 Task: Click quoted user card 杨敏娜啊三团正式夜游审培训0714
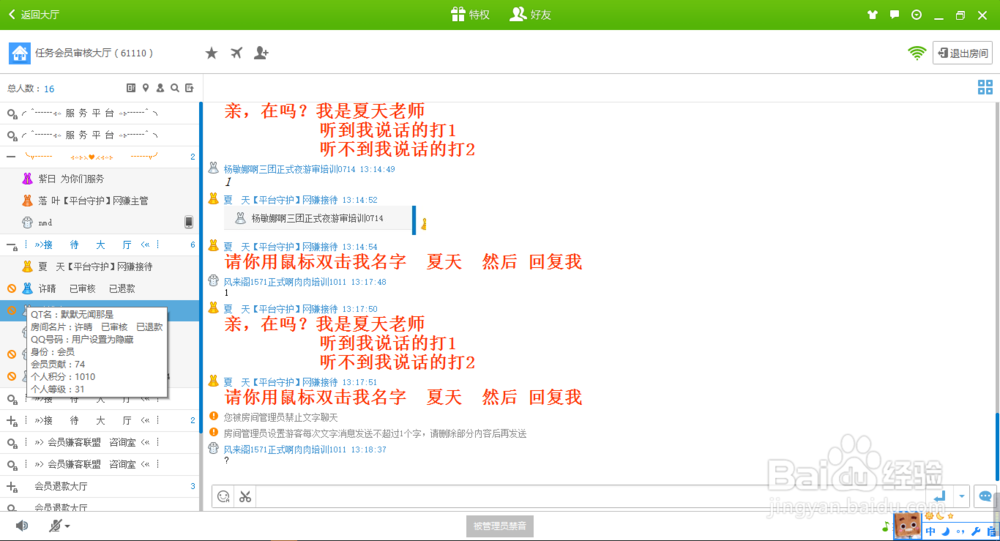[x=318, y=218]
